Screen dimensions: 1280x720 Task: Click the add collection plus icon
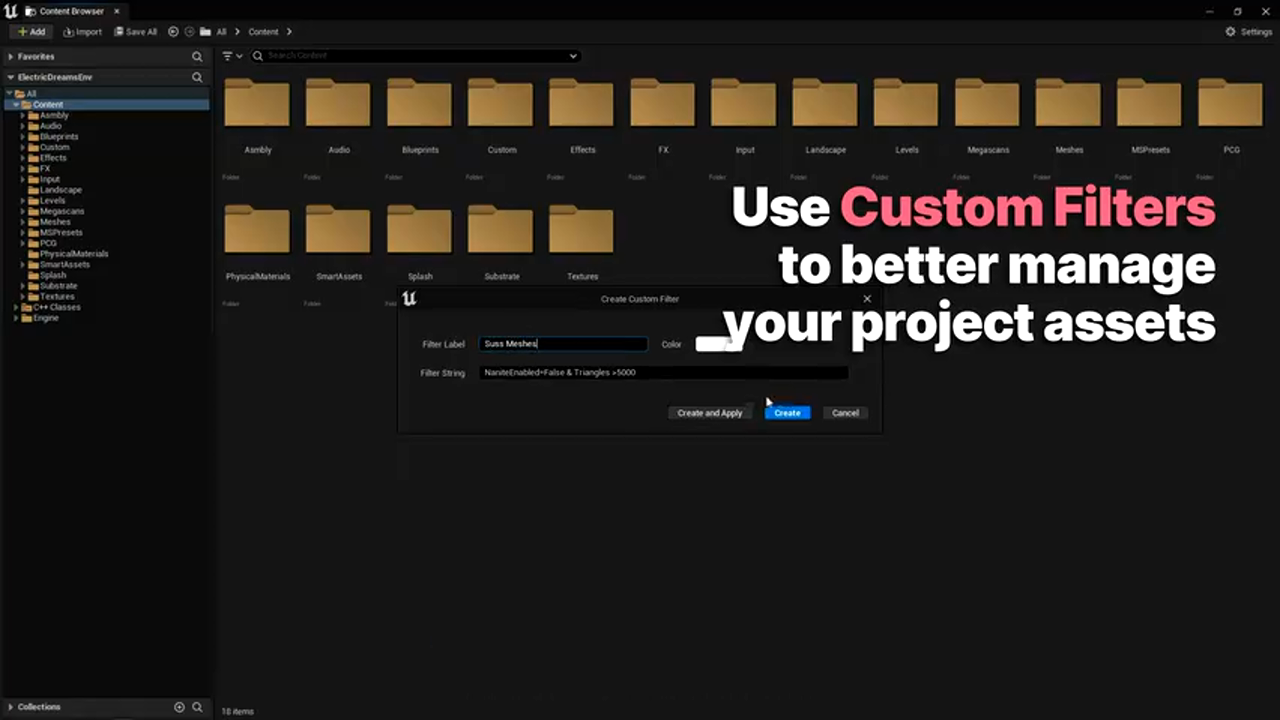pyautogui.click(x=180, y=707)
